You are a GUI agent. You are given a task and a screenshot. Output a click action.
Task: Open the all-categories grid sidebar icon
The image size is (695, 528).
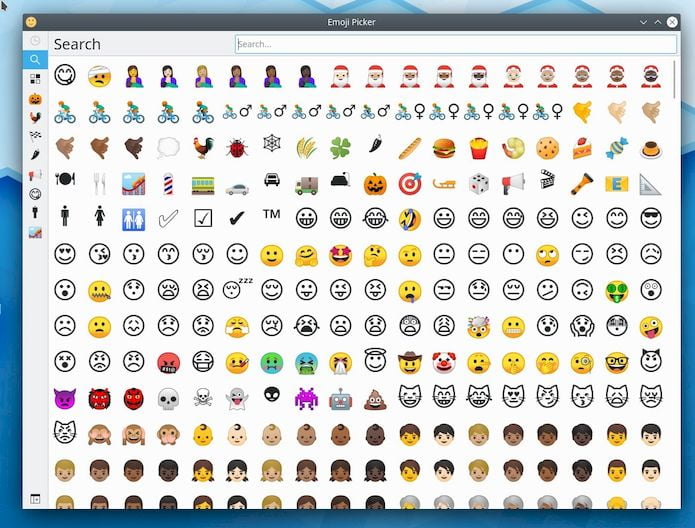click(35, 79)
